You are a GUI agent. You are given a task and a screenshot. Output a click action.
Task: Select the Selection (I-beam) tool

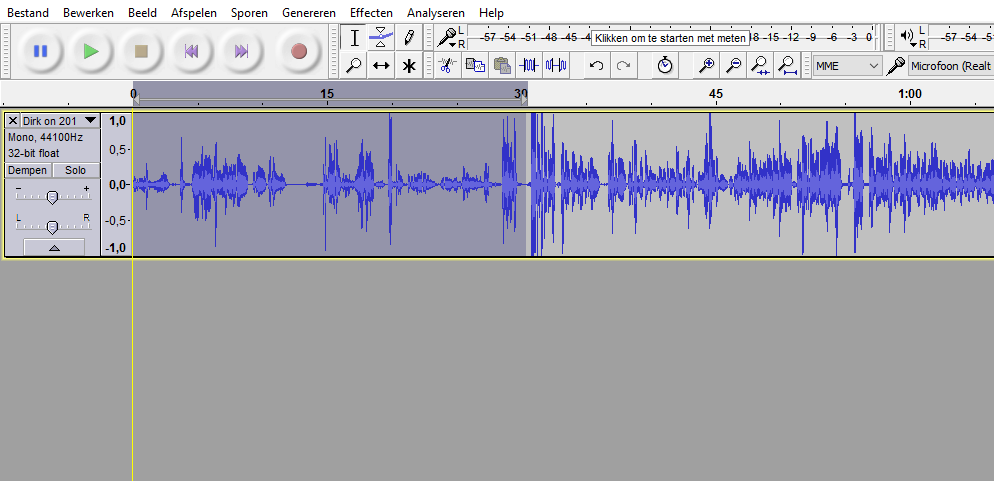[354, 37]
